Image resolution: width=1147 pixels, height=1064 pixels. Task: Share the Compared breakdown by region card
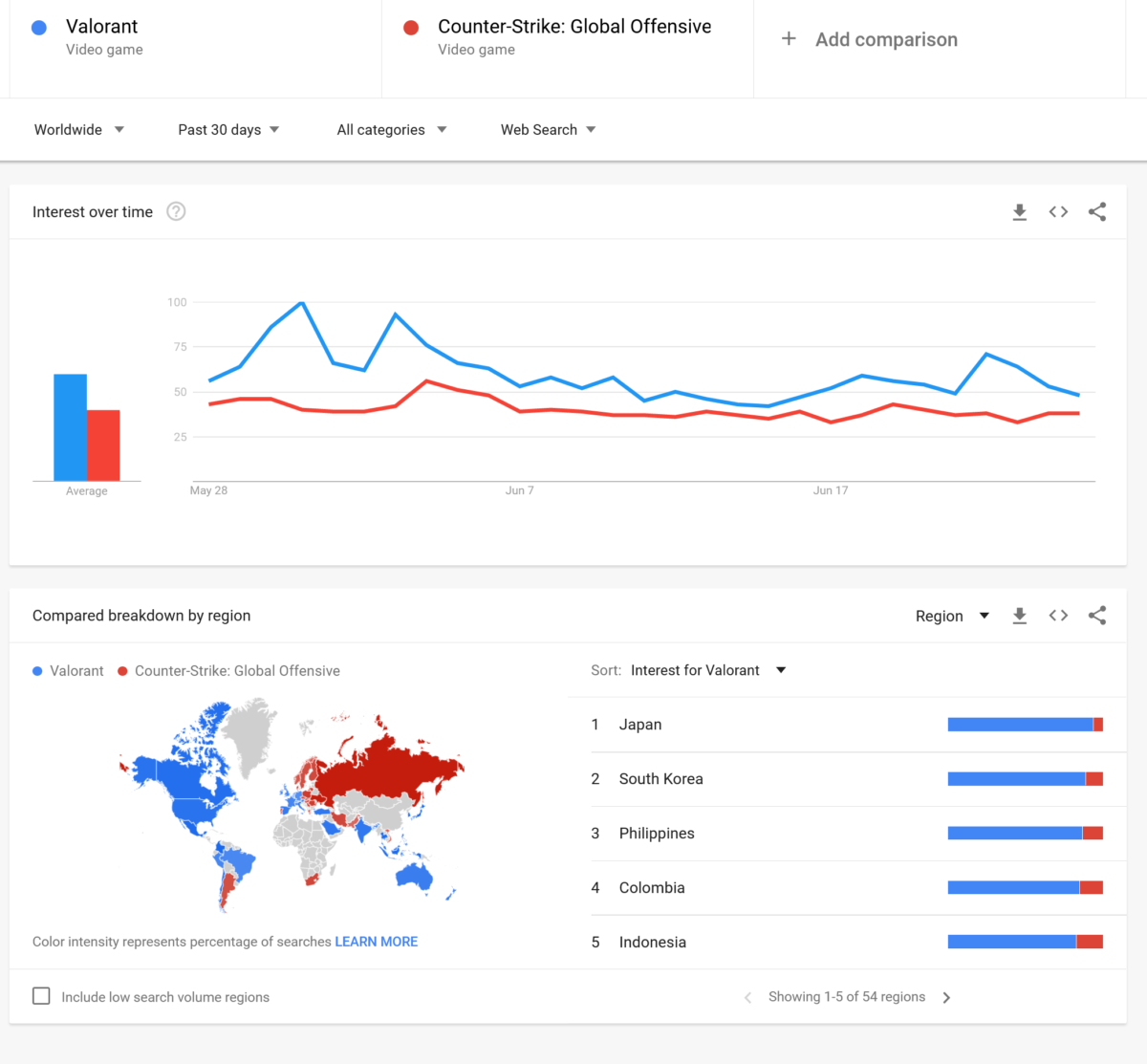tap(1097, 616)
